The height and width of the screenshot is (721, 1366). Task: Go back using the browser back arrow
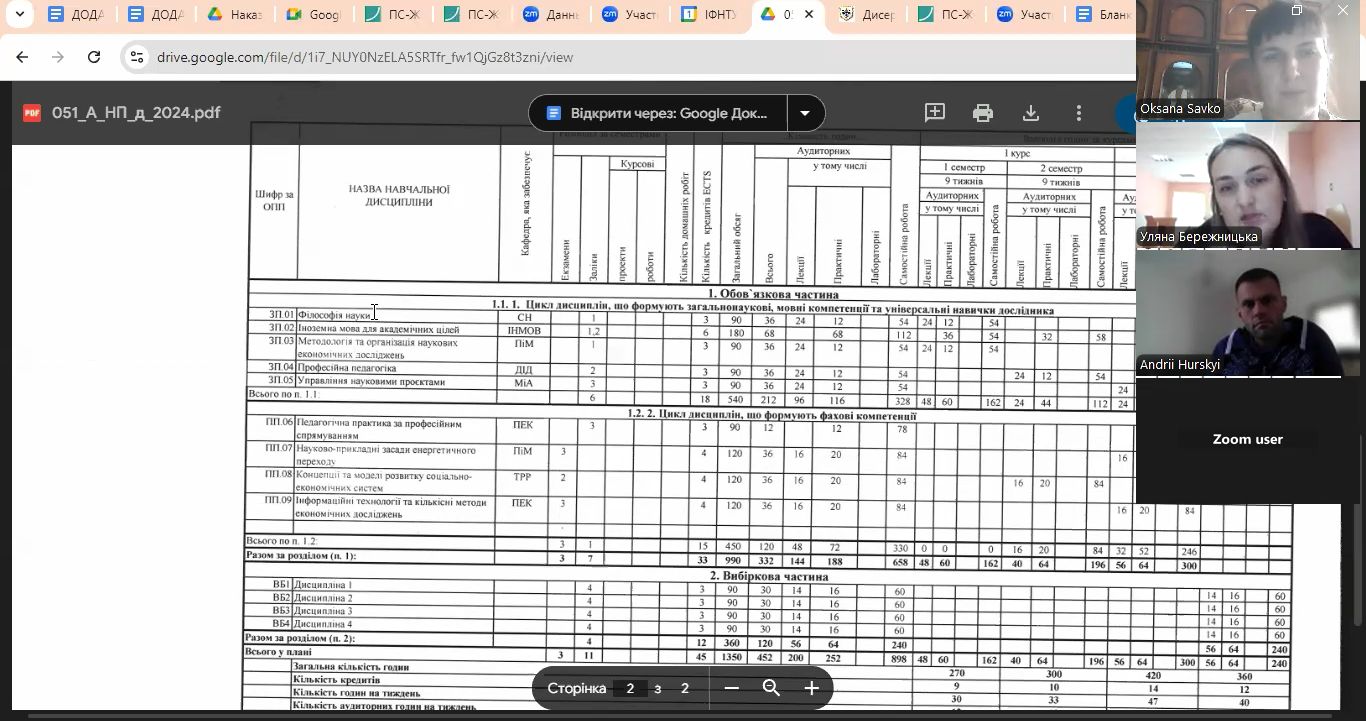click(x=22, y=57)
